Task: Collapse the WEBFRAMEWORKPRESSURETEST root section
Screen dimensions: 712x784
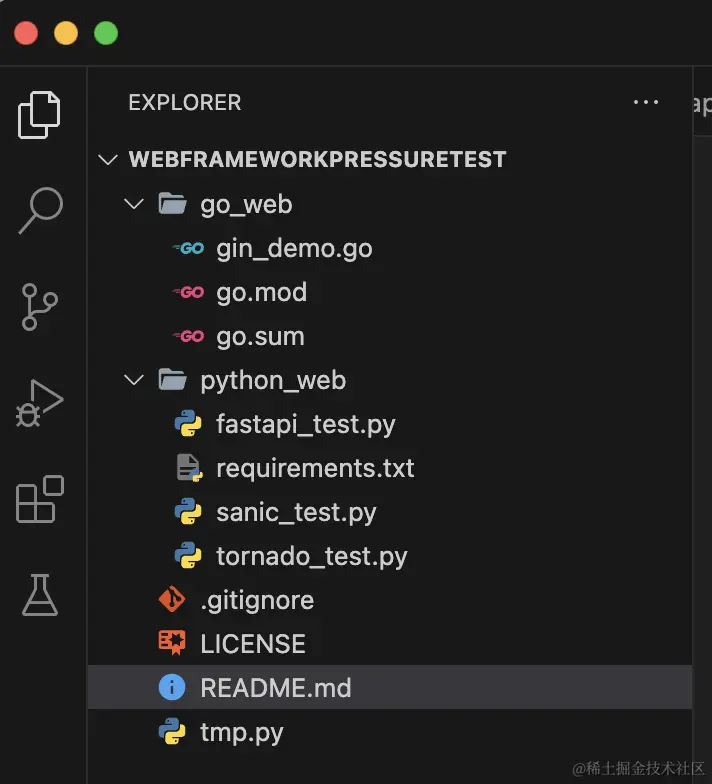Action: pyautogui.click(x=109, y=160)
